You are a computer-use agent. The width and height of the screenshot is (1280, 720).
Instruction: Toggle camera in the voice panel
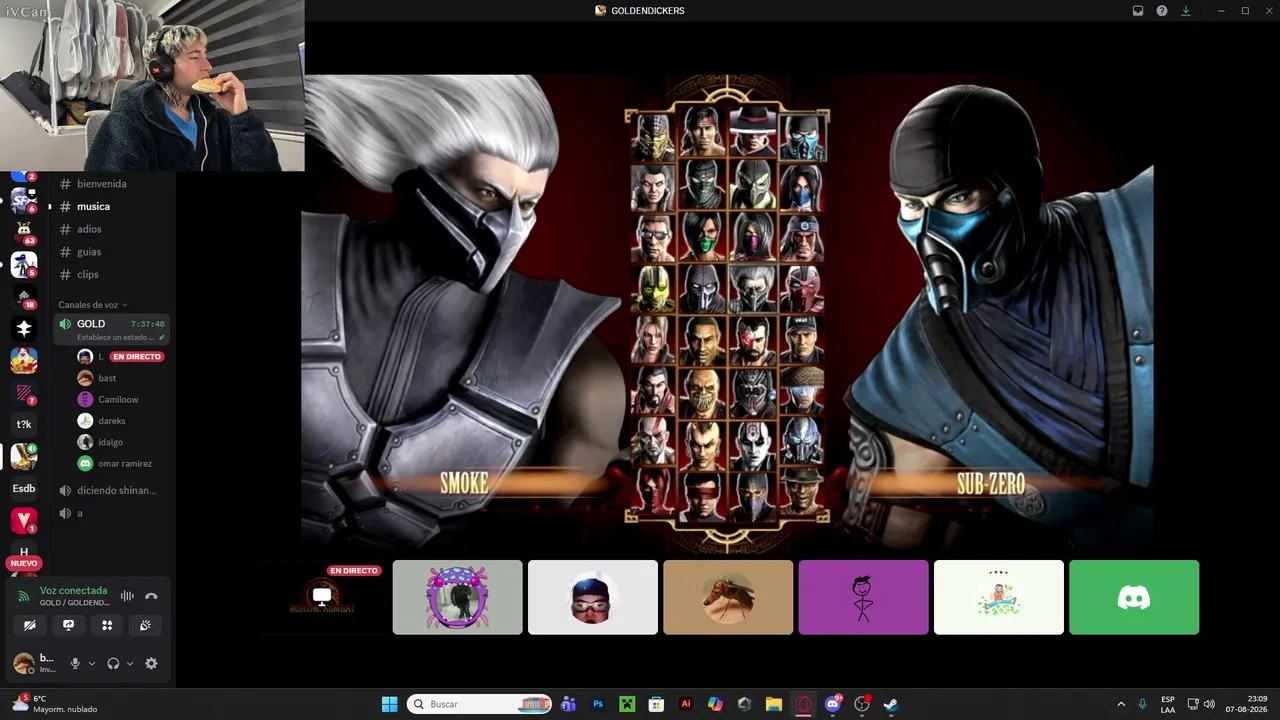point(30,625)
